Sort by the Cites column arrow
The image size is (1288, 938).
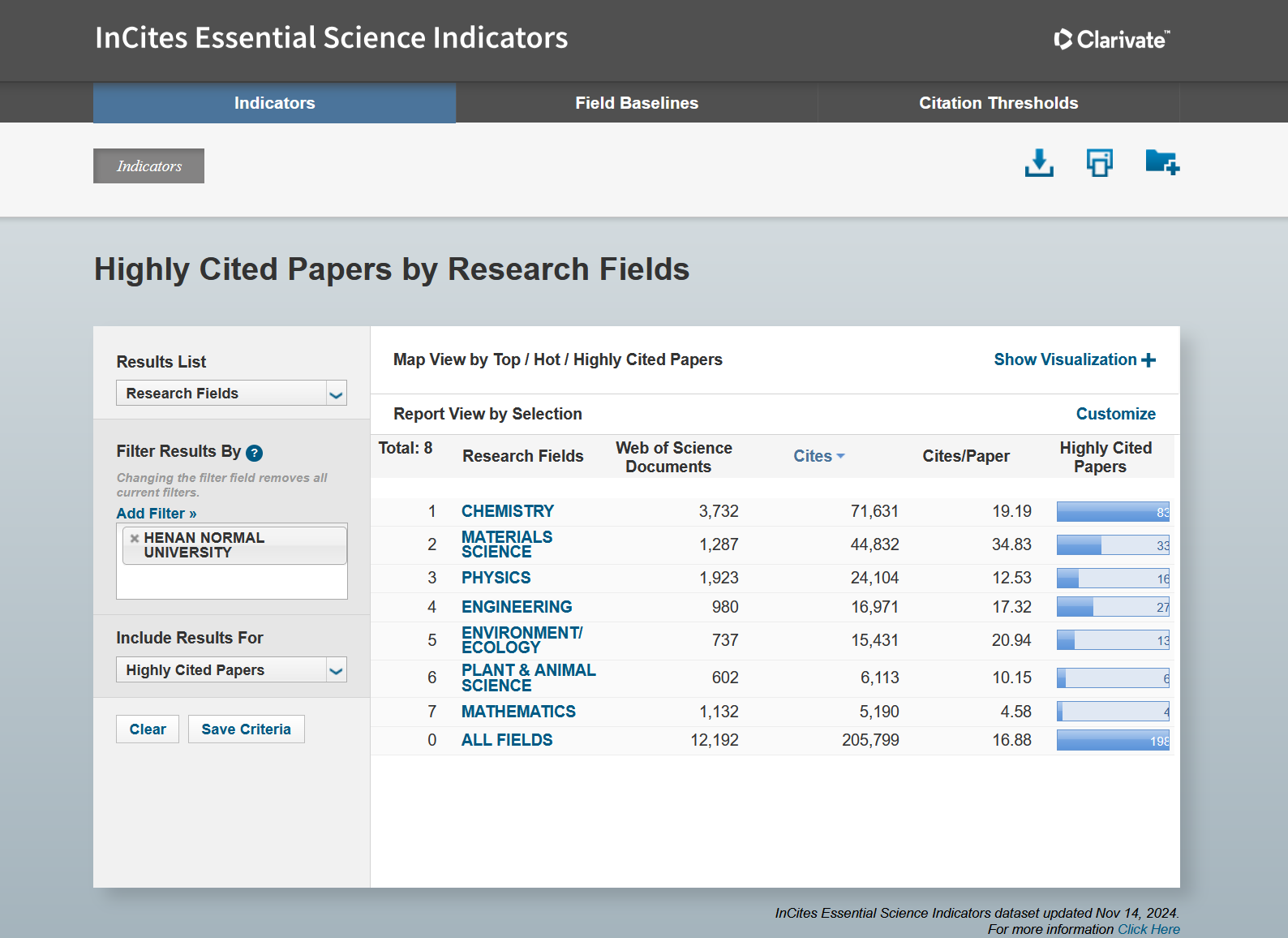pyautogui.click(x=840, y=456)
